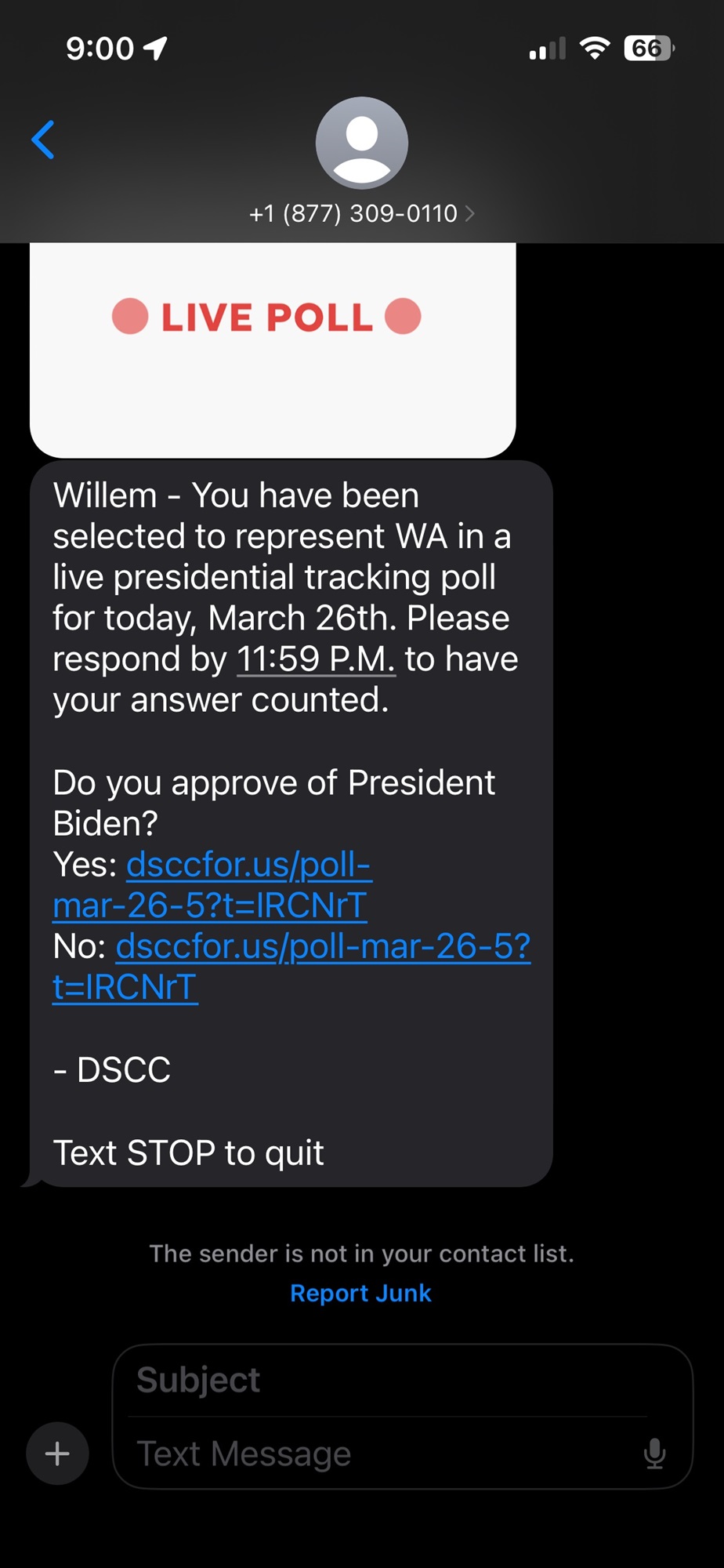724x1568 pixels.
Task: Expand details chevron beside phone number
Action: tap(470, 213)
